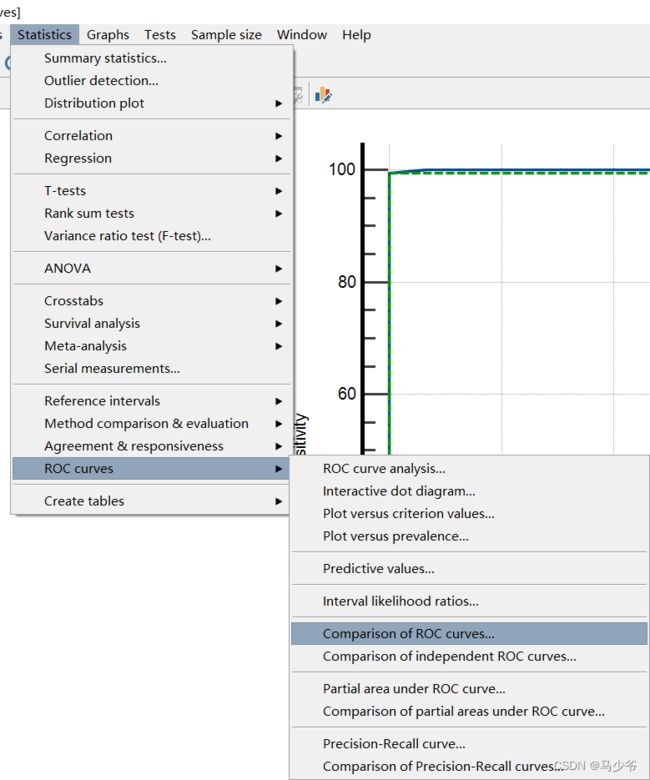Click the 100 label on the sensitivity axis
The height and width of the screenshot is (780, 650).
(342, 170)
